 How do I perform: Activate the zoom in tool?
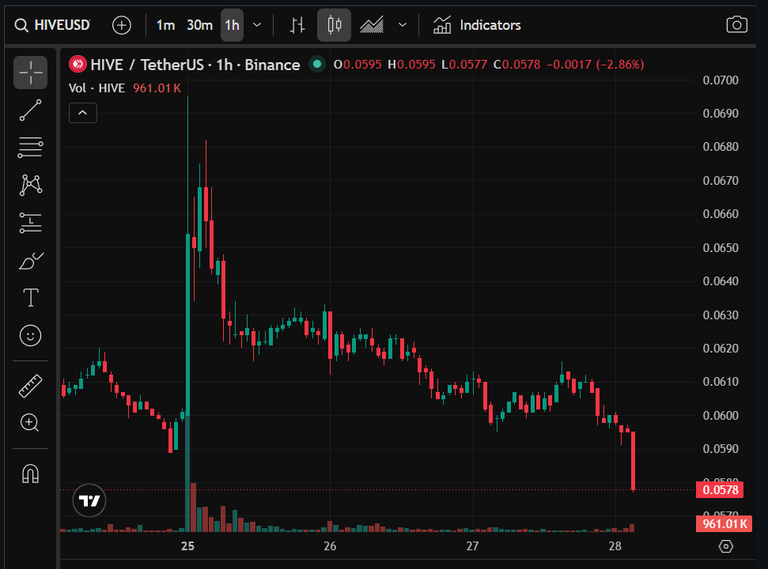coord(30,423)
